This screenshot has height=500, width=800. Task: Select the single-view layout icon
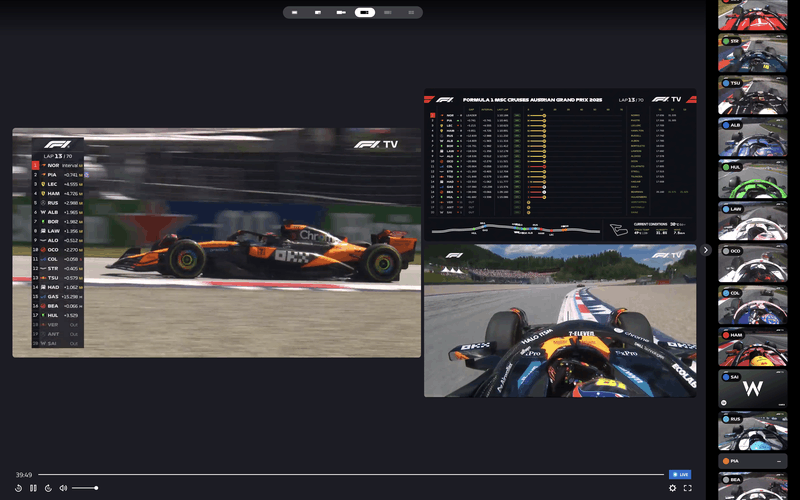click(294, 12)
